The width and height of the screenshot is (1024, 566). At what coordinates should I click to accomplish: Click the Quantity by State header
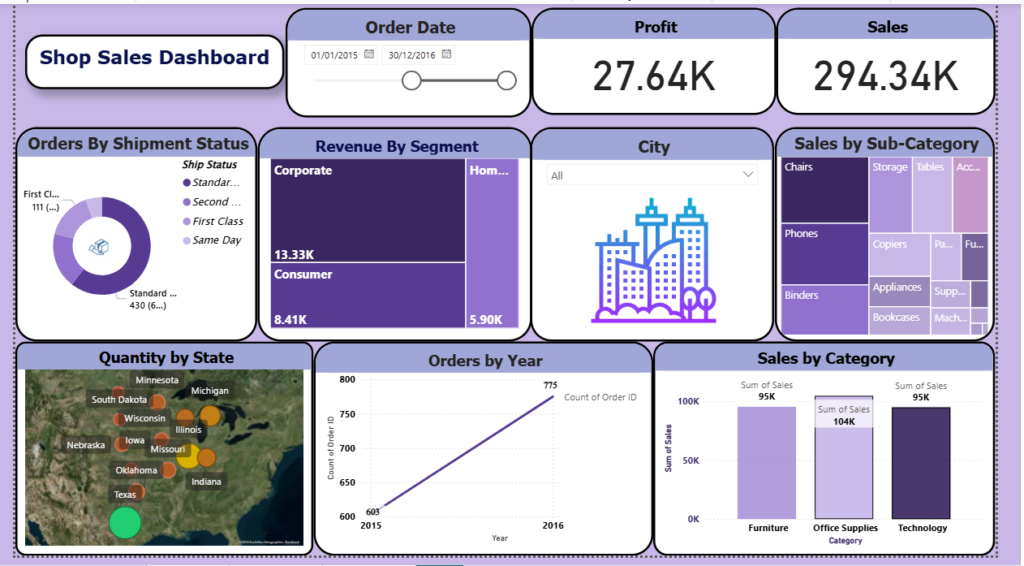[x=166, y=358]
